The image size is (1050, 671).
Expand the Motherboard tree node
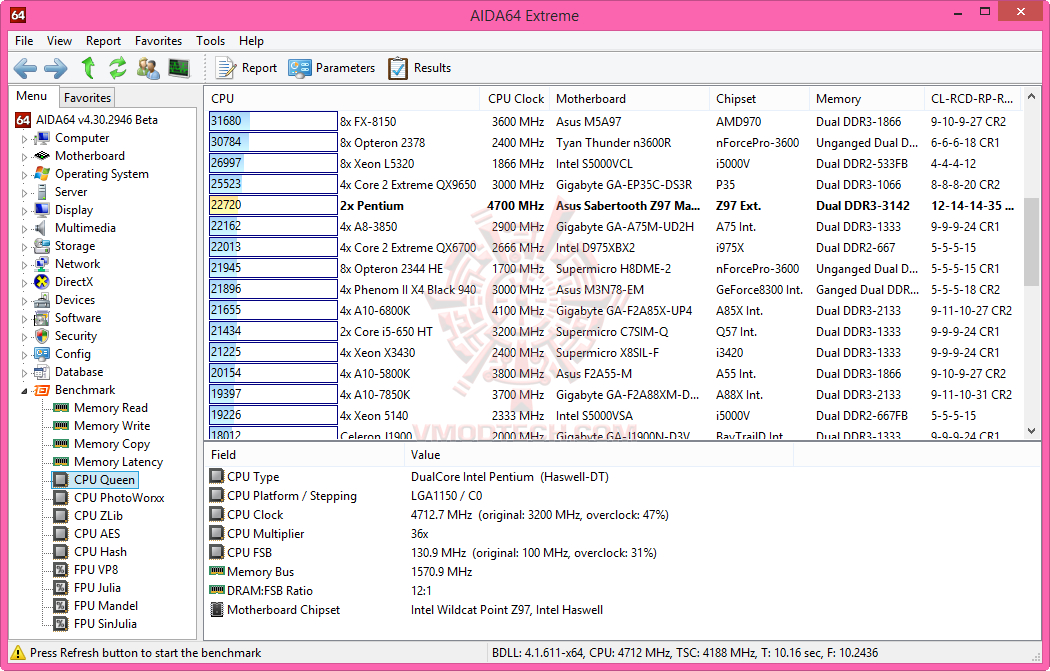[25, 157]
